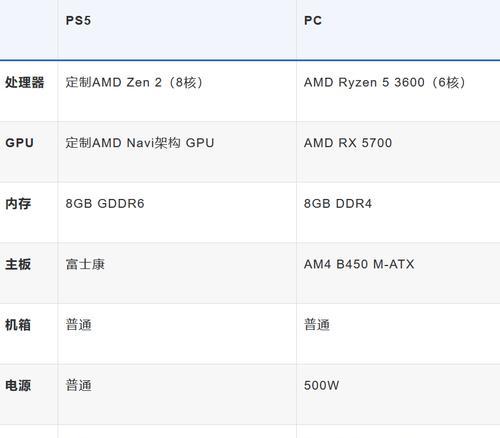Click the 电源 row label
This screenshot has height=438, width=500.
coord(18,386)
